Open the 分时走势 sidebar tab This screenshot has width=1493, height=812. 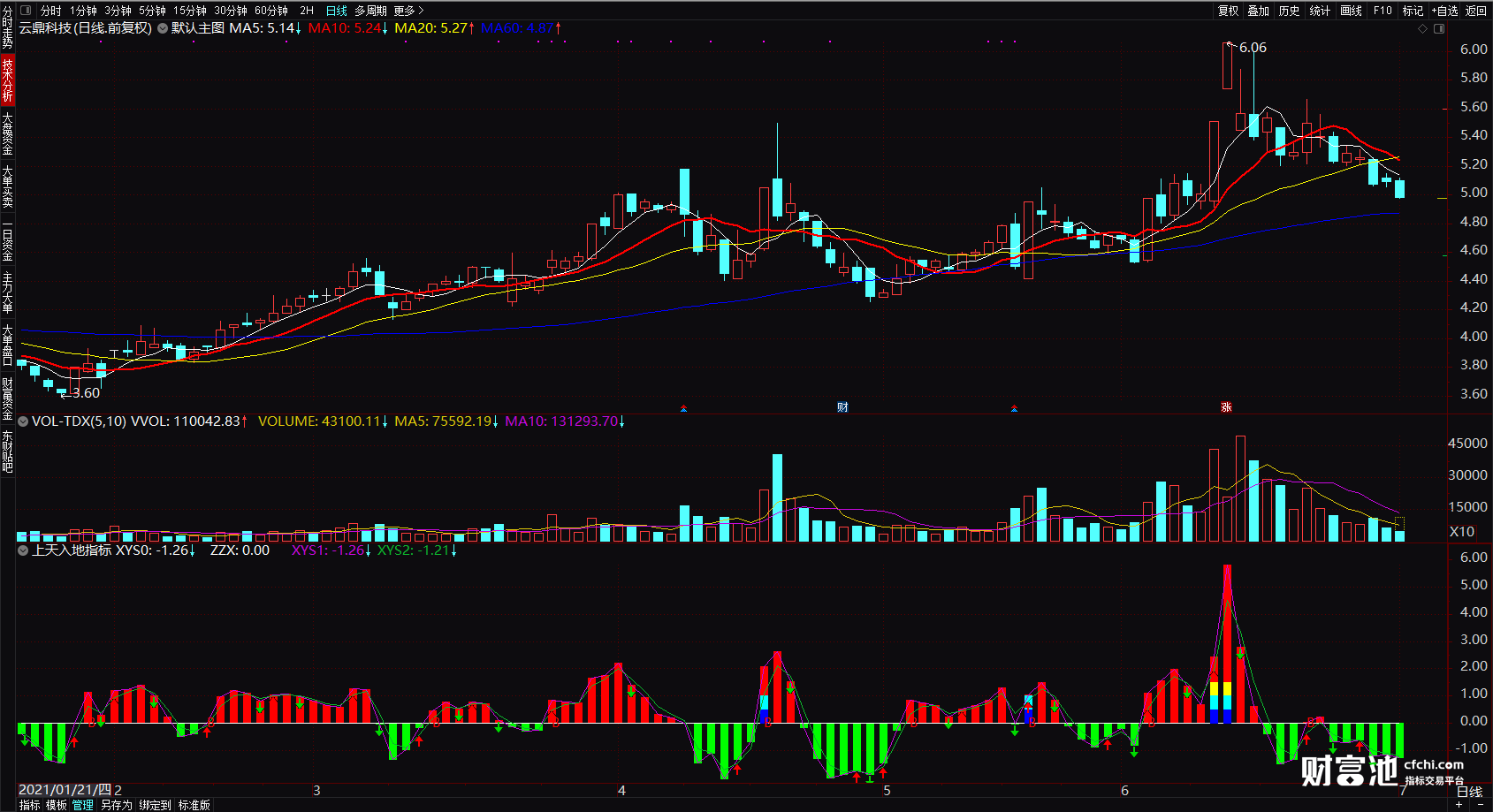[x=7, y=27]
